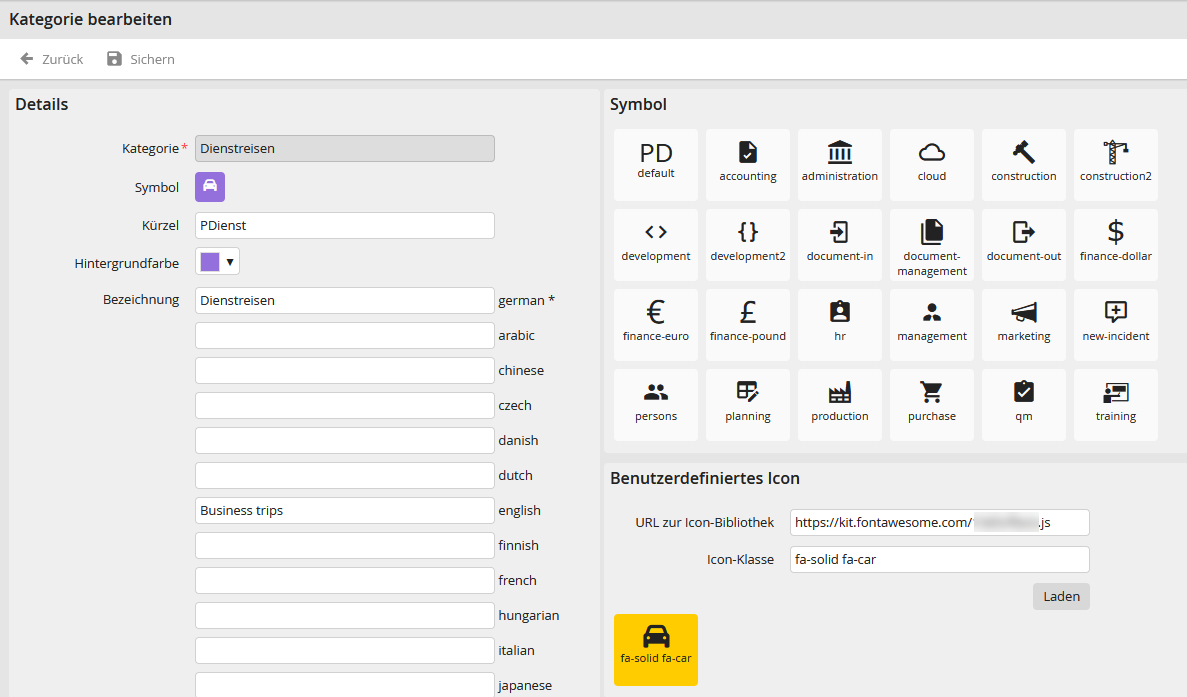Click the Zurück back button
The width and height of the screenshot is (1187, 697).
[51, 59]
